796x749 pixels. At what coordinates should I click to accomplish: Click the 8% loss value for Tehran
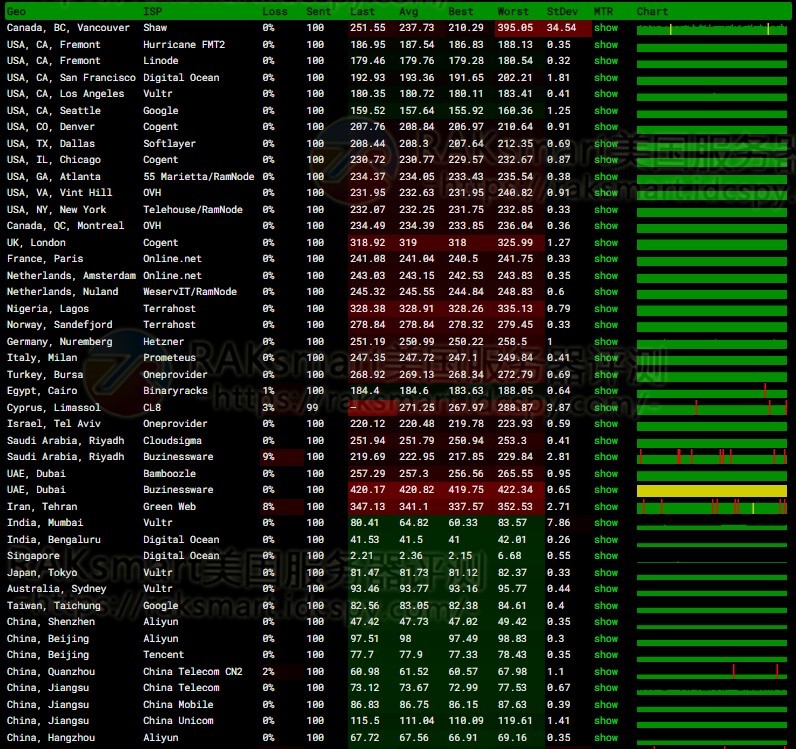(x=269, y=507)
